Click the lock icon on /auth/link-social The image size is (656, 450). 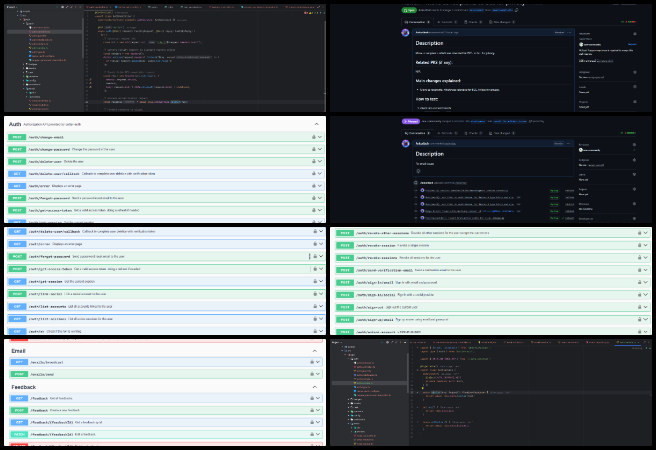(315, 294)
